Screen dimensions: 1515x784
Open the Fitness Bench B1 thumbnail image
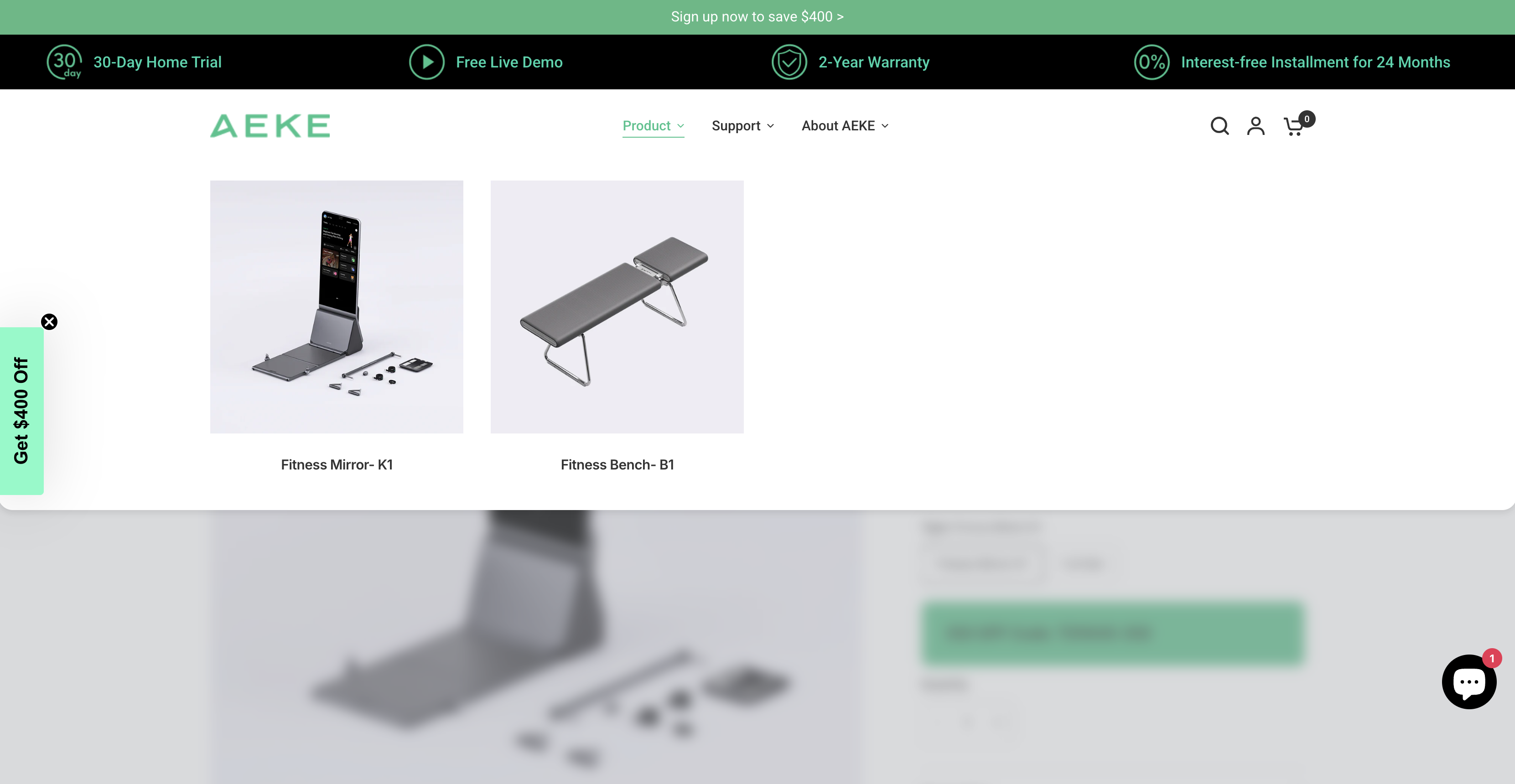[x=617, y=307]
